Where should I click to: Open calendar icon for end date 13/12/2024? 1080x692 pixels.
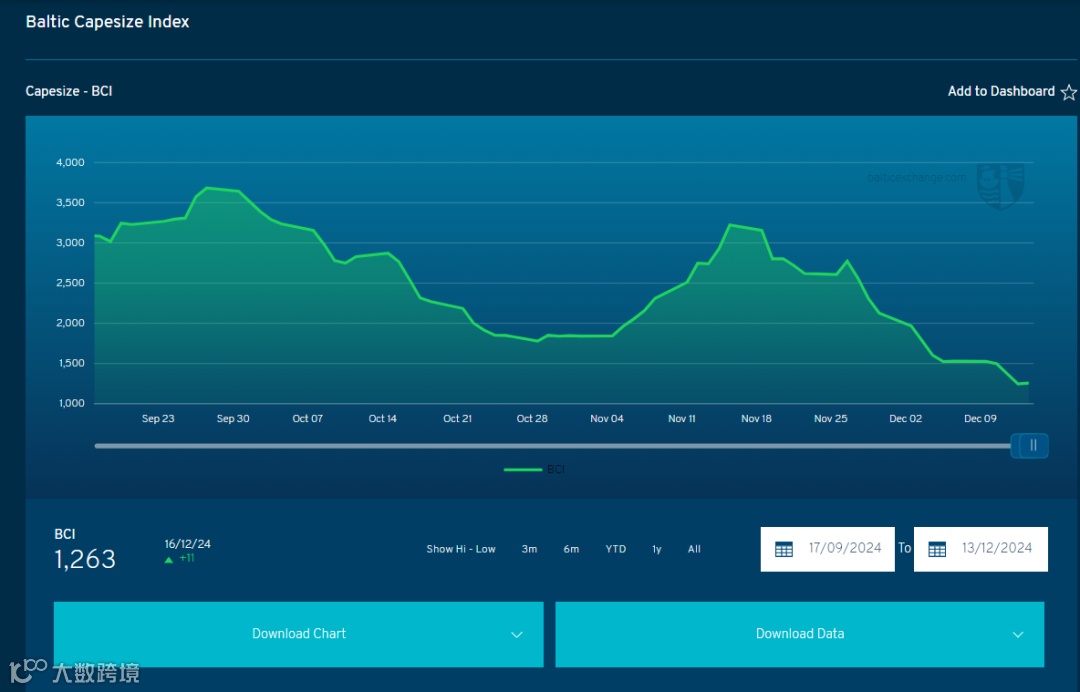point(937,549)
